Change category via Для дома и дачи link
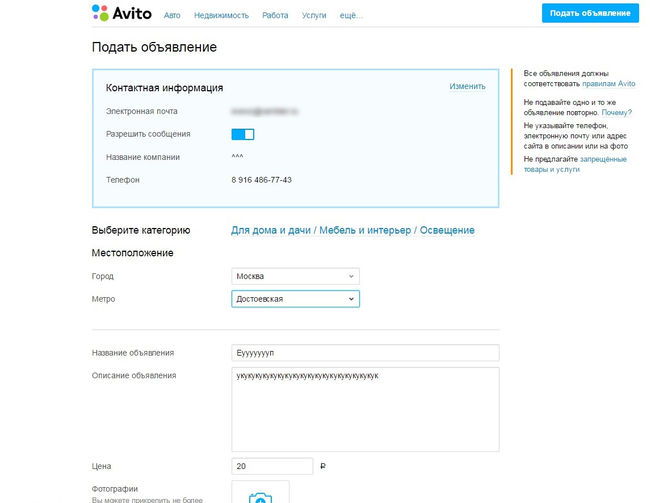The height and width of the screenshot is (503, 659). (271, 230)
